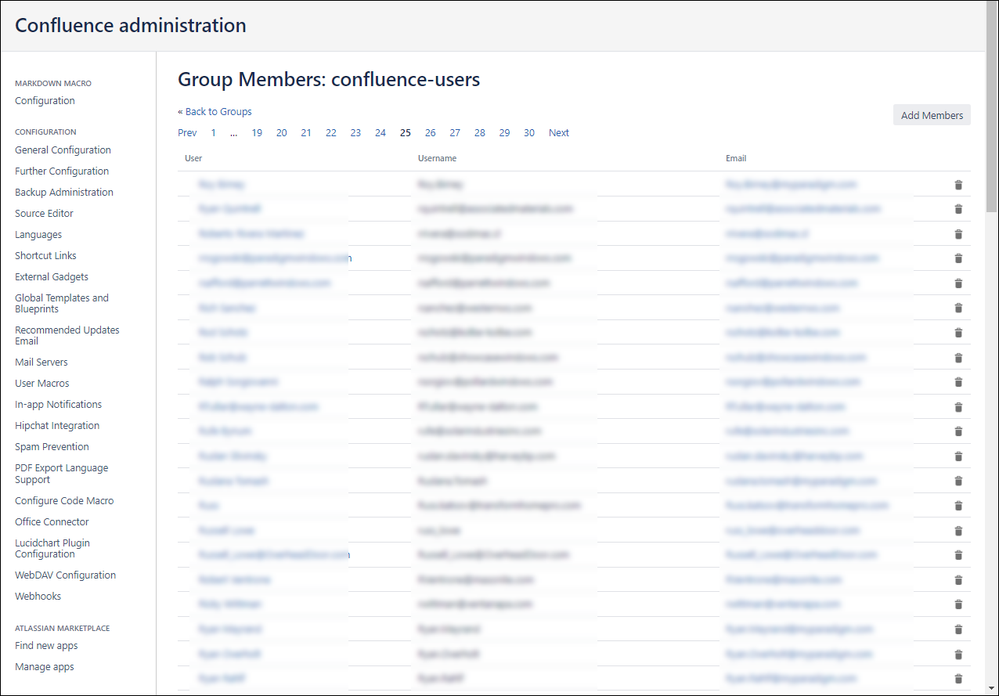Select Source Editor in sidebar
The height and width of the screenshot is (696, 999).
pyautogui.click(x=44, y=213)
